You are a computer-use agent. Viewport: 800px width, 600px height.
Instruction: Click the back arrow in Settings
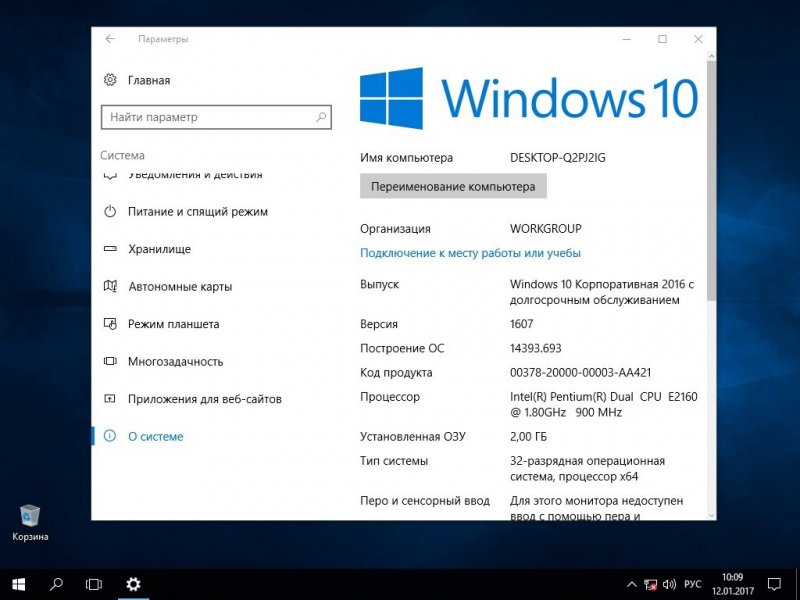point(110,39)
